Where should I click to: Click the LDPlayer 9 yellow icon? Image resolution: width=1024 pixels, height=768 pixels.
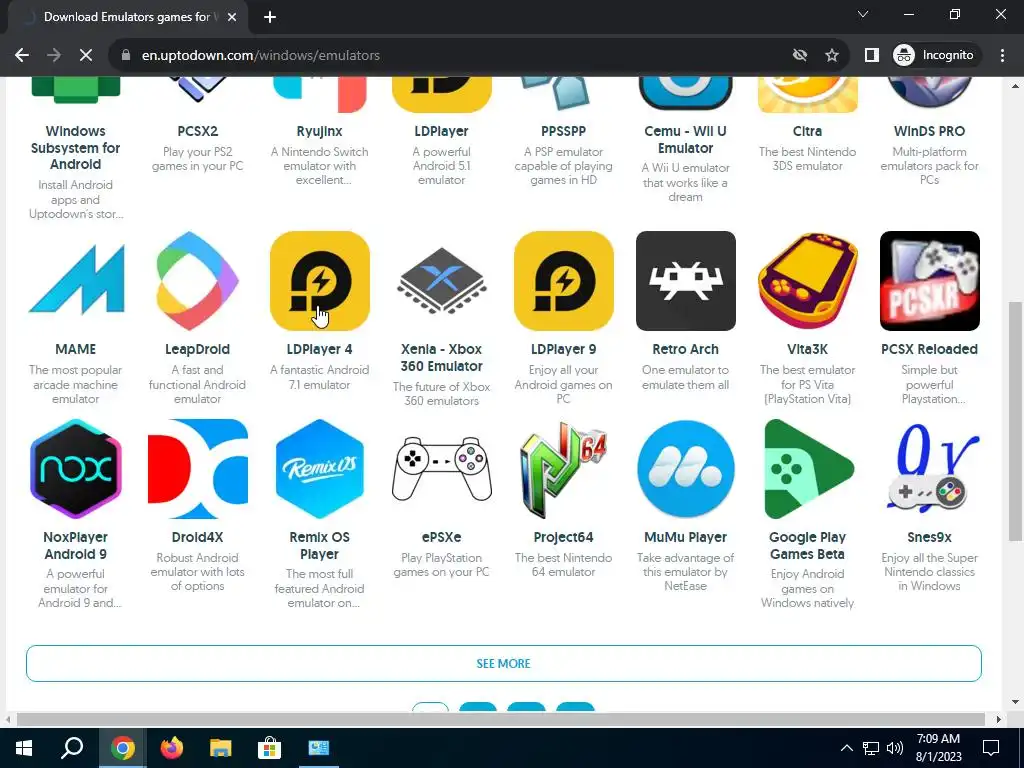point(564,281)
